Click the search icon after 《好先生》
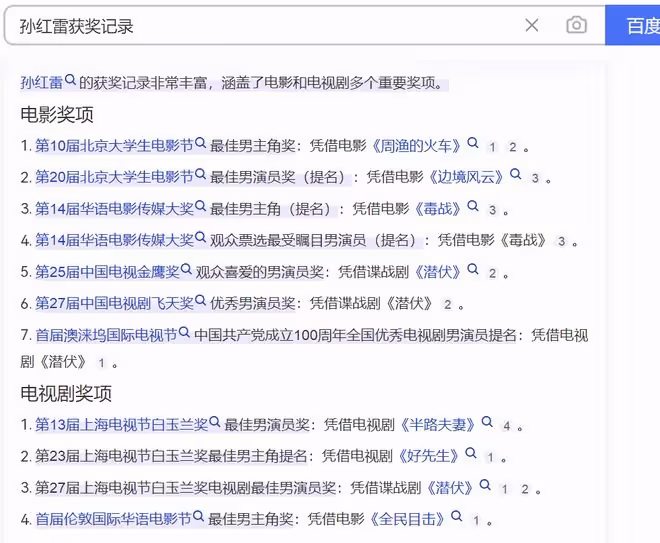The image size is (660, 543). pyautogui.click(x=471, y=453)
